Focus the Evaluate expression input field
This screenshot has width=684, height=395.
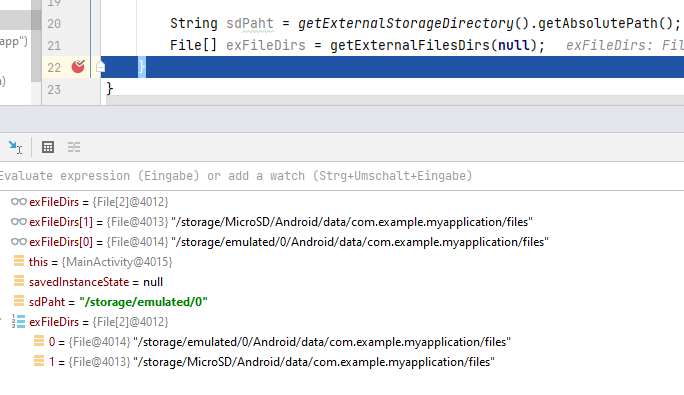click(342, 176)
